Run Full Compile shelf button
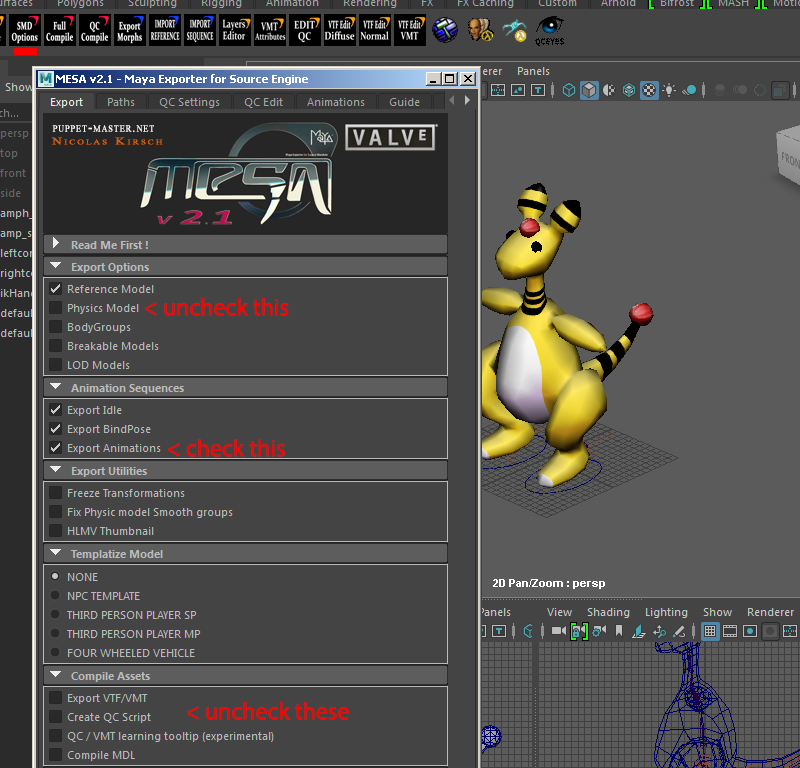 (x=60, y=31)
